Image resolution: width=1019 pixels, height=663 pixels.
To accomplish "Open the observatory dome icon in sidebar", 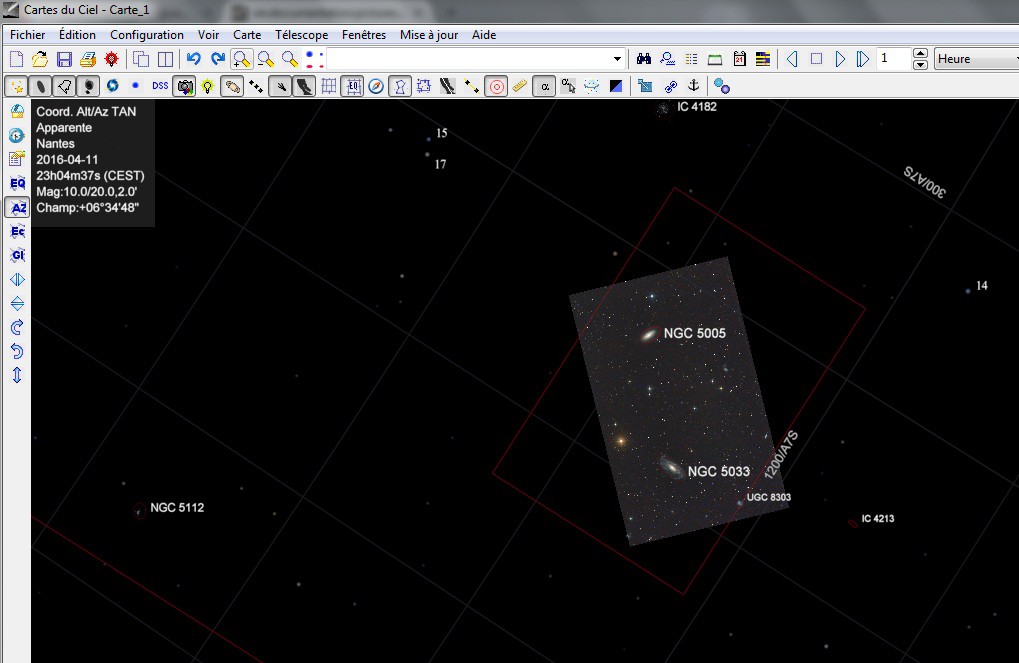I will point(18,111).
